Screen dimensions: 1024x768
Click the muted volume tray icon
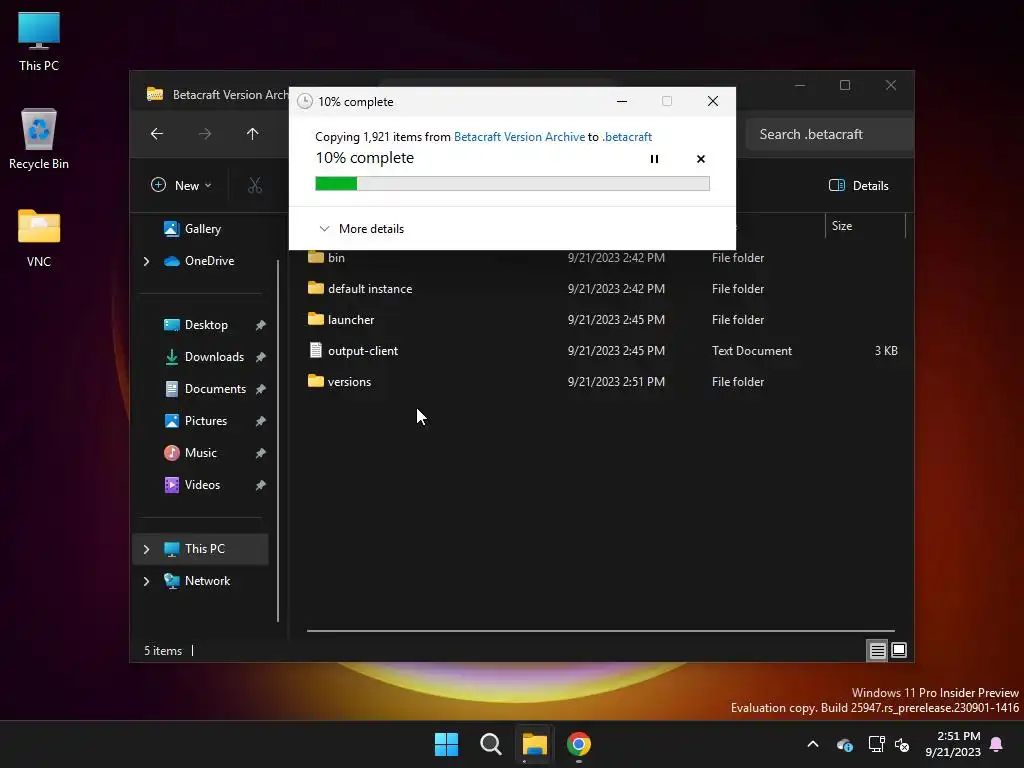pyautogui.click(x=902, y=744)
